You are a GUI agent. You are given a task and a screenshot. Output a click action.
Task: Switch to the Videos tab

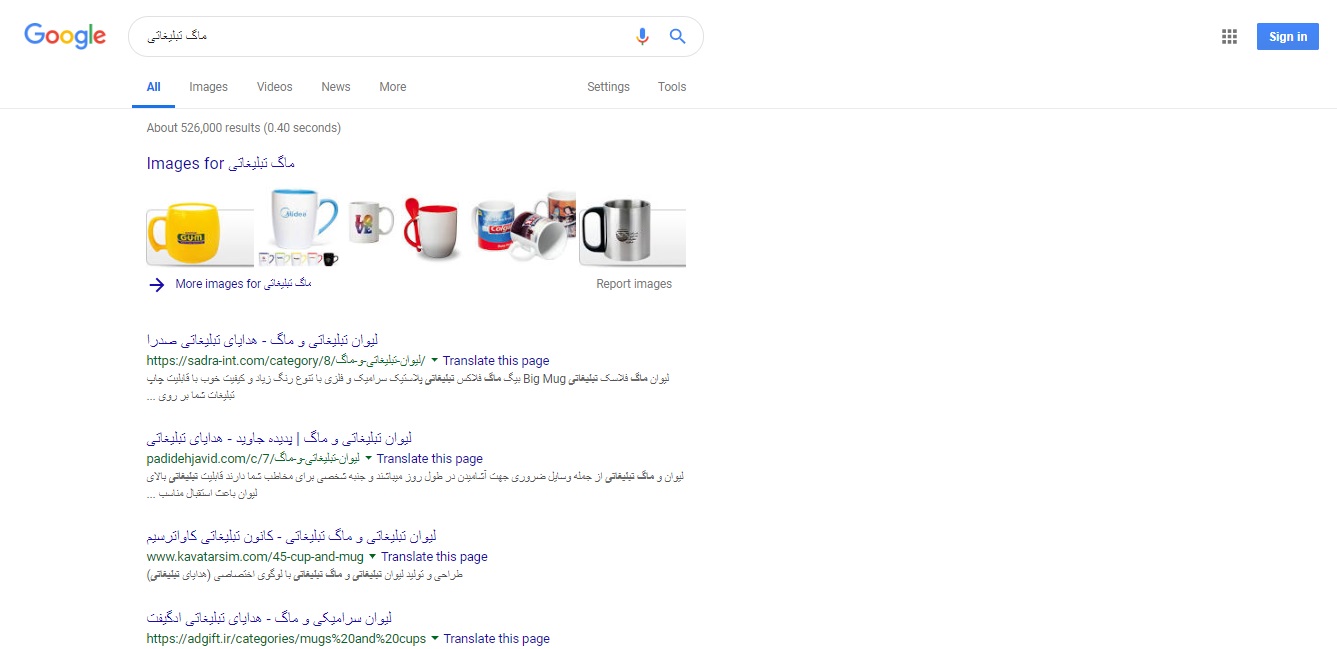[x=274, y=87]
